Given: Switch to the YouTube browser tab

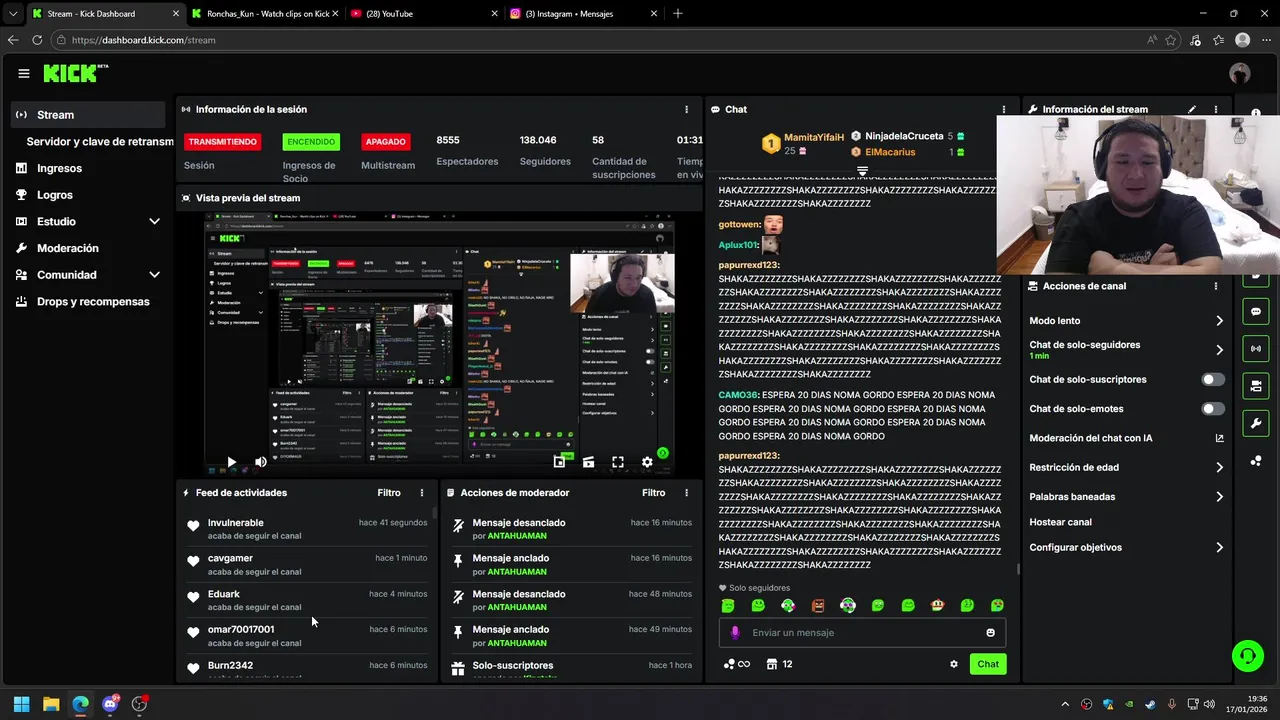Looking at the screenshot, I should click(x=423, y=14).
